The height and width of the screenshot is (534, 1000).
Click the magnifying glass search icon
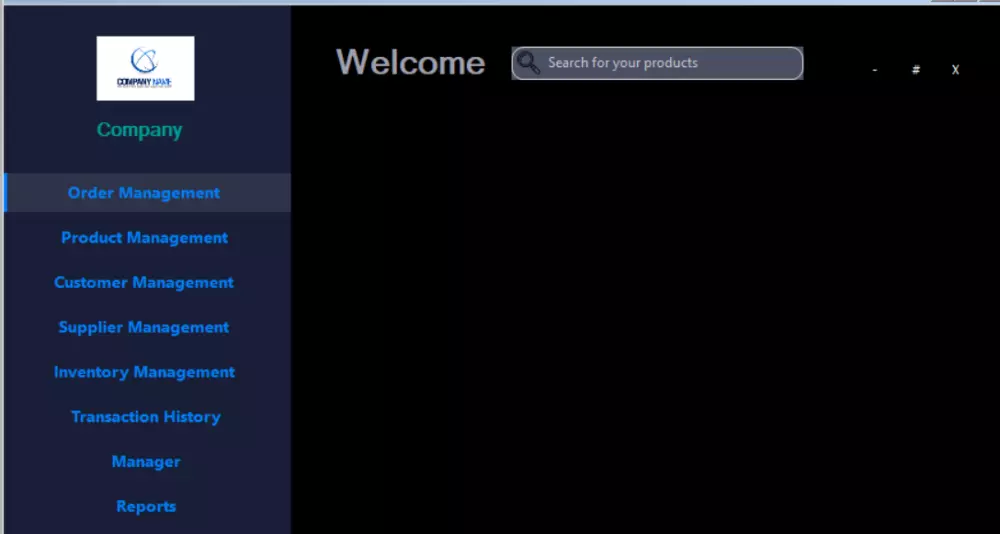coord(529,63)
